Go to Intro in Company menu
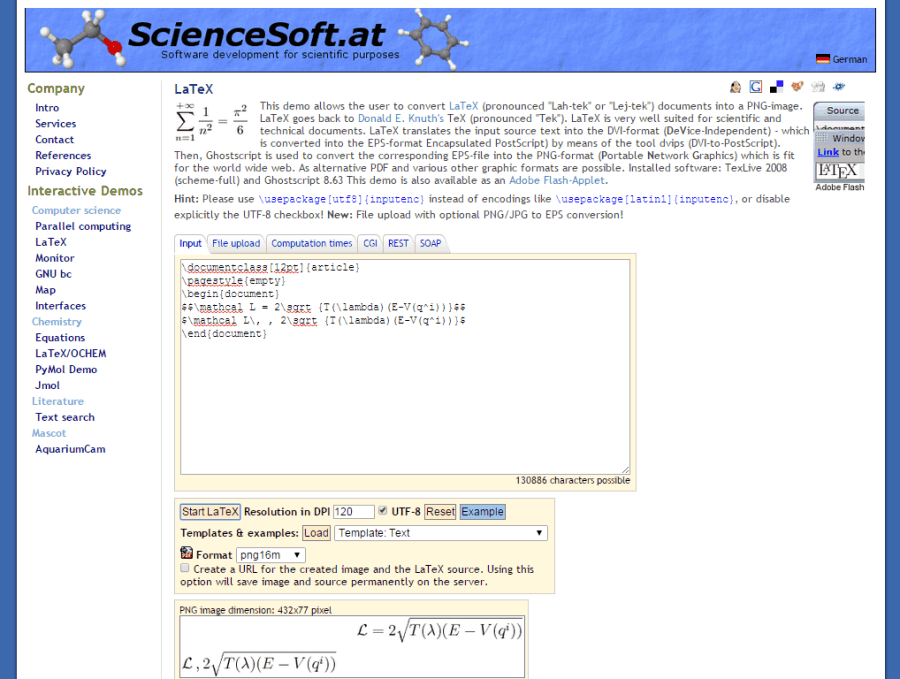 coord(47,108)
